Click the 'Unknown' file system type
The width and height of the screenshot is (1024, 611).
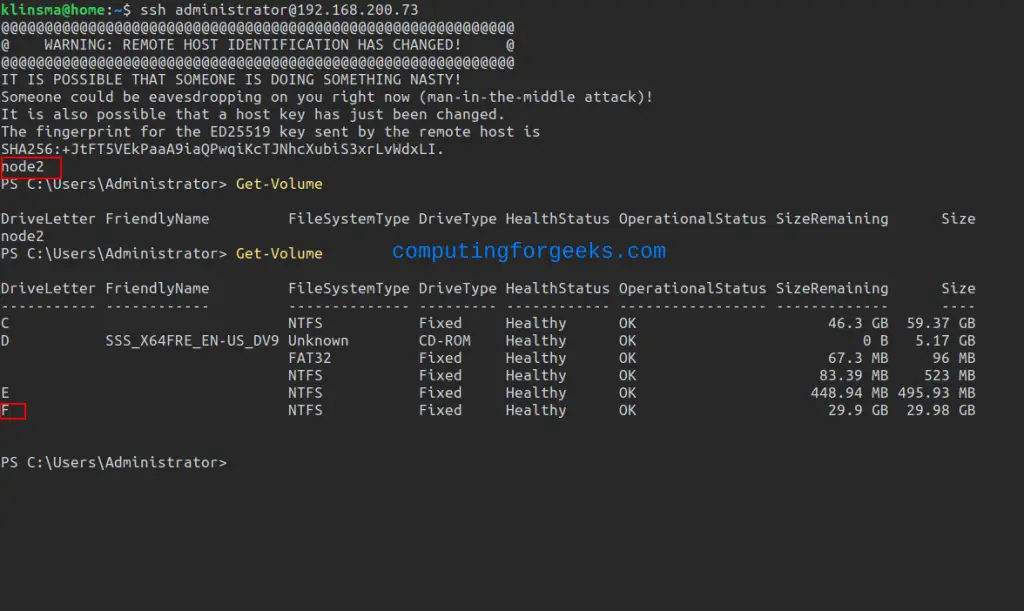[318, 341]
